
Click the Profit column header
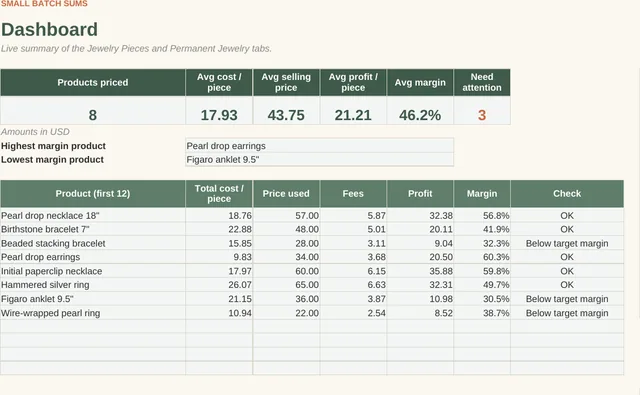[420, 193]
